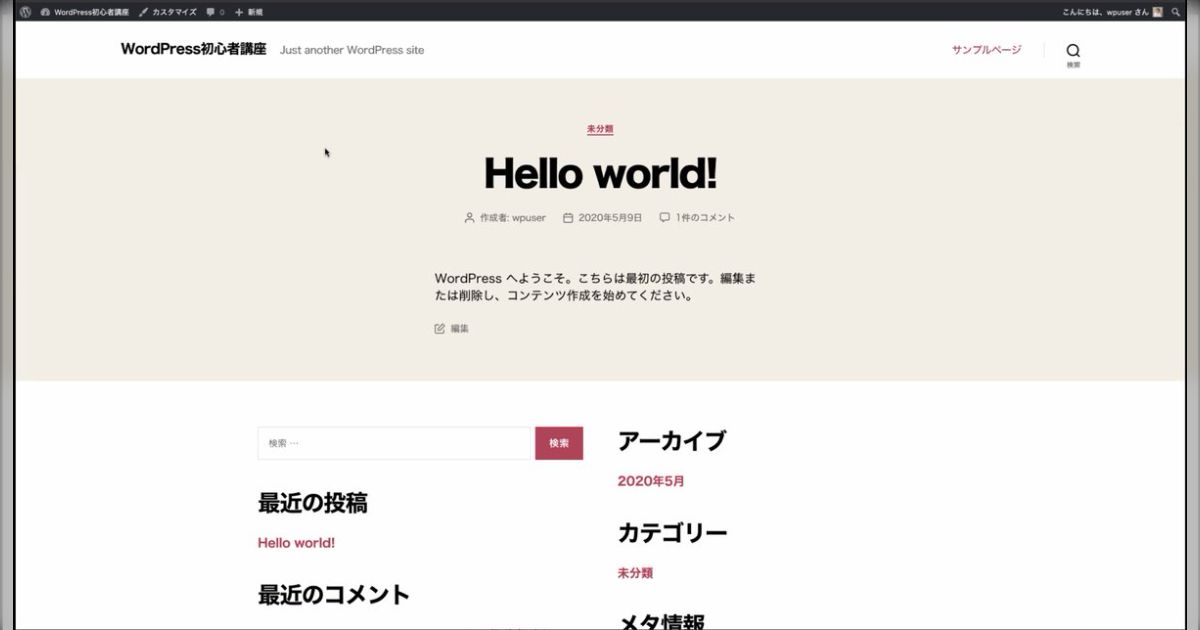Click the 検索 search button in the sidebar

click(558, 442)
